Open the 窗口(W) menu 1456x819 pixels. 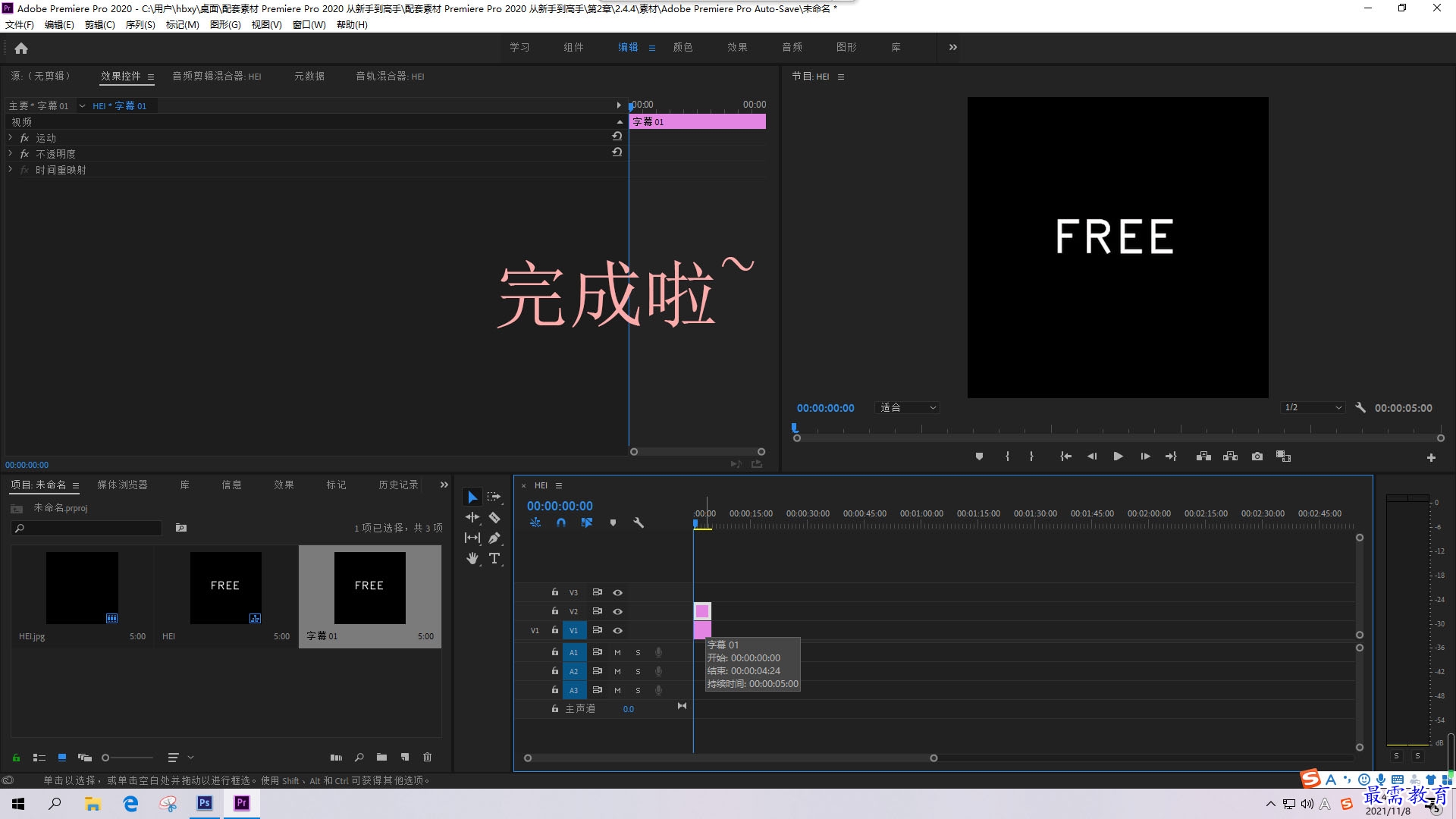(309, 25)
